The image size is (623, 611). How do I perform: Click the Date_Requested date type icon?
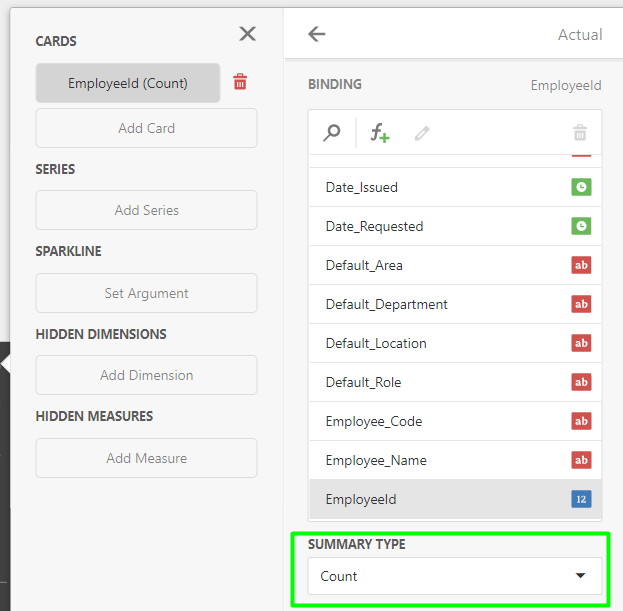coord(581,226)
